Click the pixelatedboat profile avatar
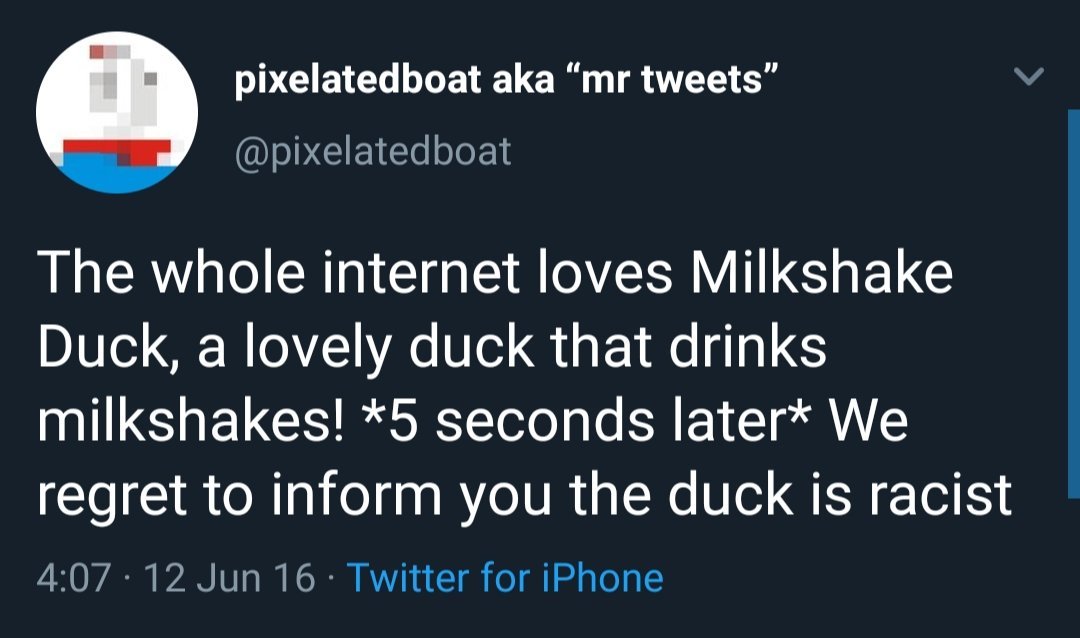Image resolution: width=1080 pixels, height=638 pixels. [x=117, y=112]
